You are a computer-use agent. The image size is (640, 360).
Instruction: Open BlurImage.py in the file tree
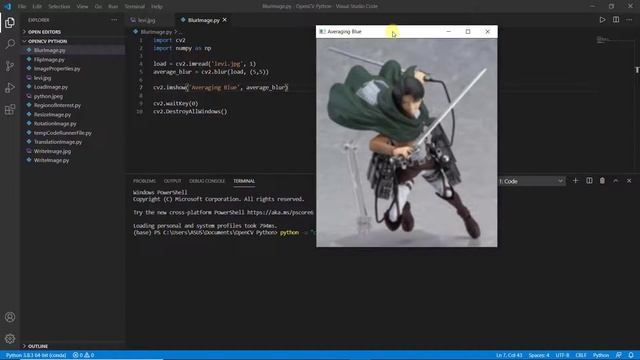click(x=49, y=50)
